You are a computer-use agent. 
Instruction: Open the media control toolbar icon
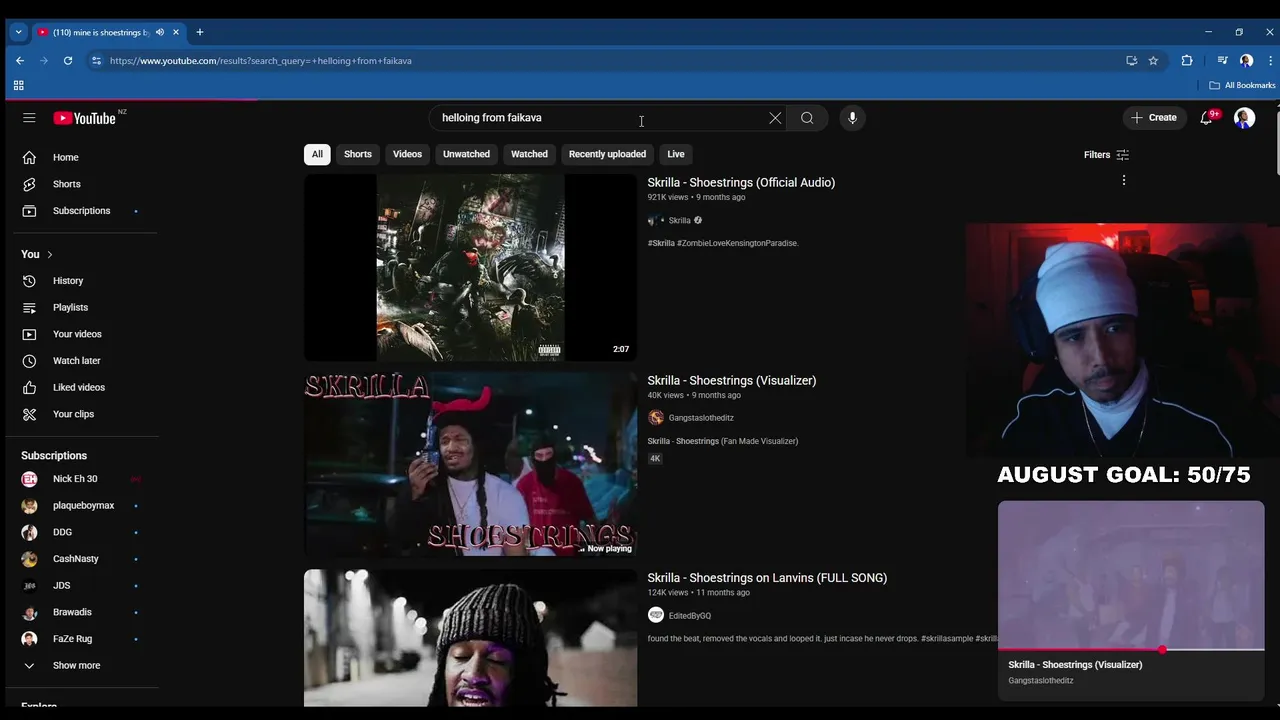tap(1222, 60)
